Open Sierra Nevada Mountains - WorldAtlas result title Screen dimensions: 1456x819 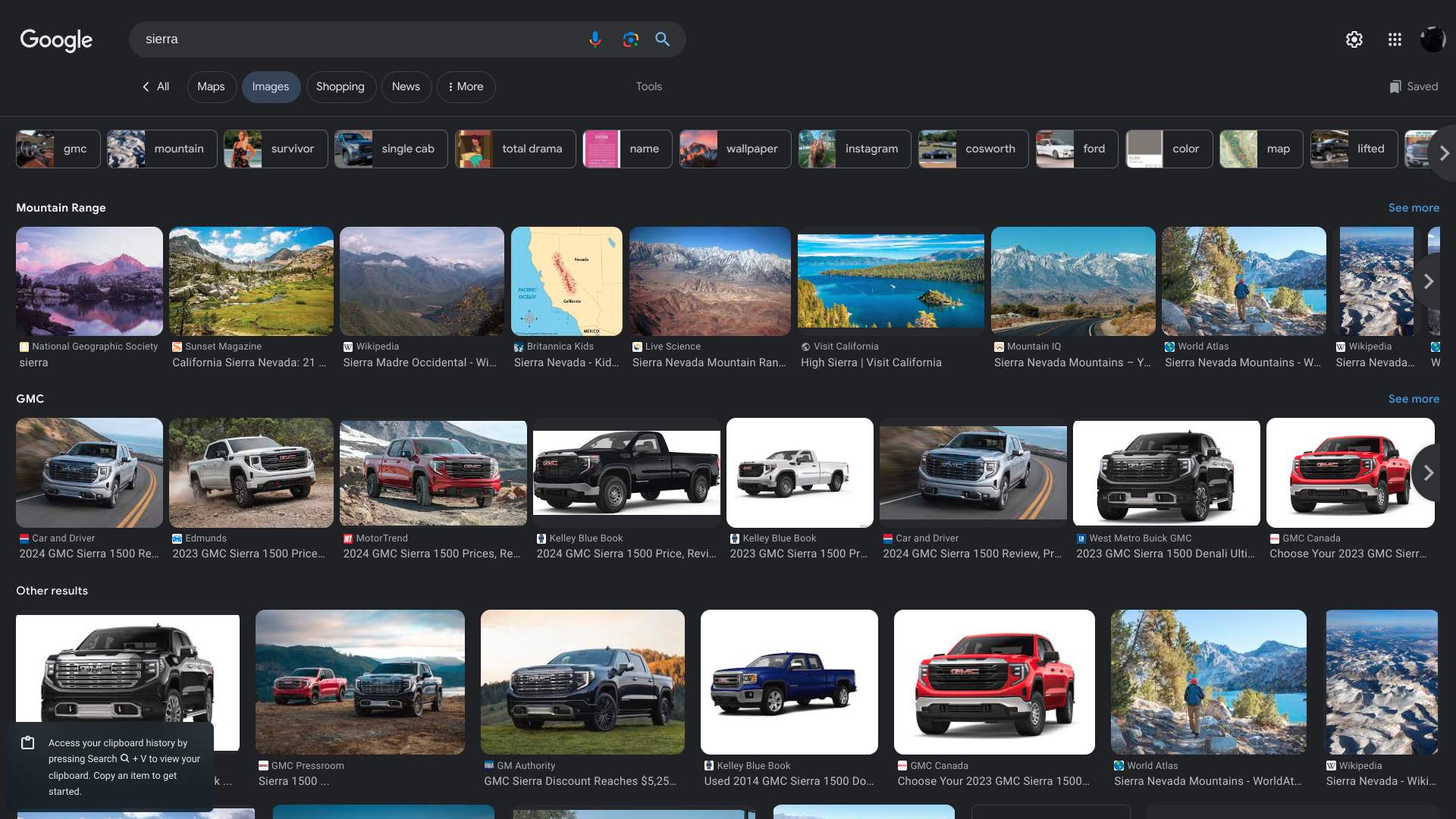pyautogui.click(x=1208, y=781)
